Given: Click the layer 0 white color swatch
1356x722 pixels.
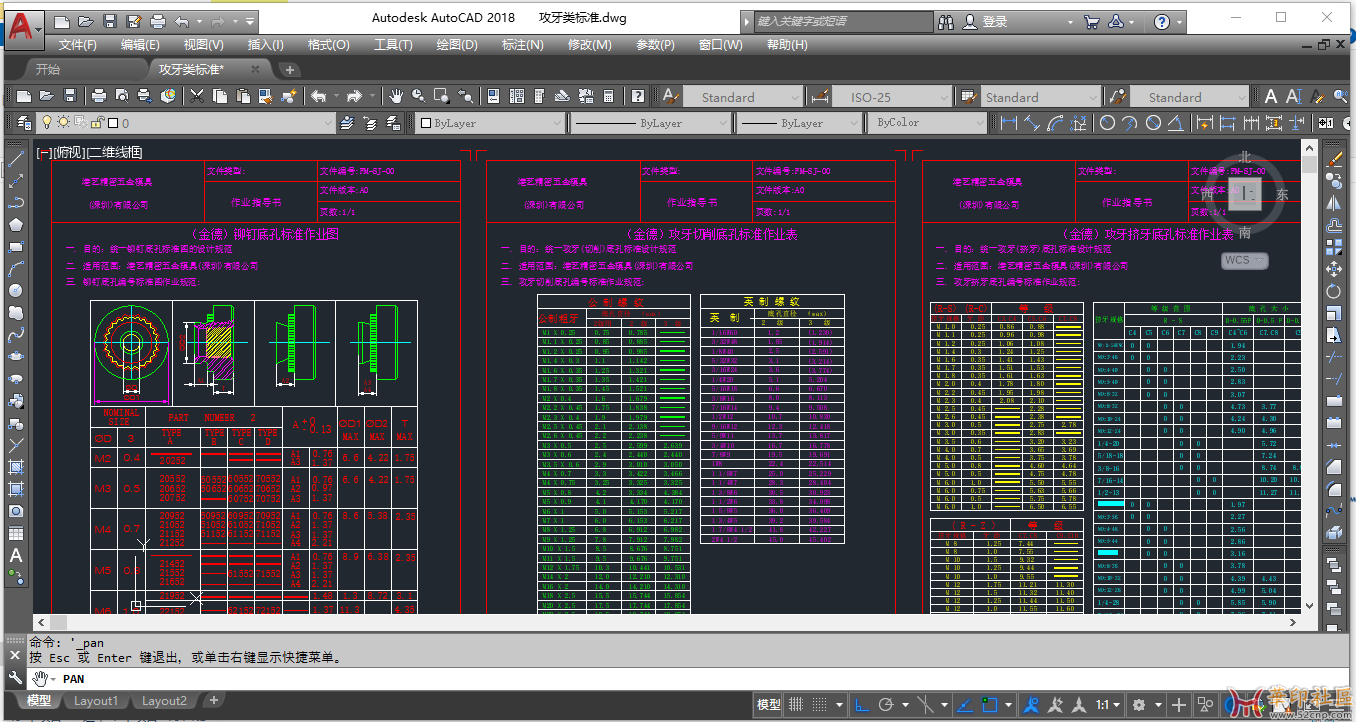Looking at the screenshot, I should coord(113,123).
